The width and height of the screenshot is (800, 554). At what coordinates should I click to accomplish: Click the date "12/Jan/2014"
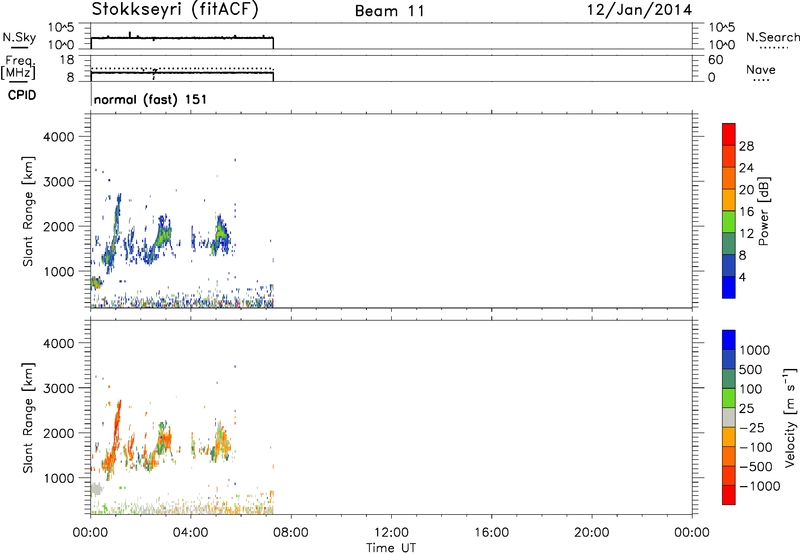(639, 10)
